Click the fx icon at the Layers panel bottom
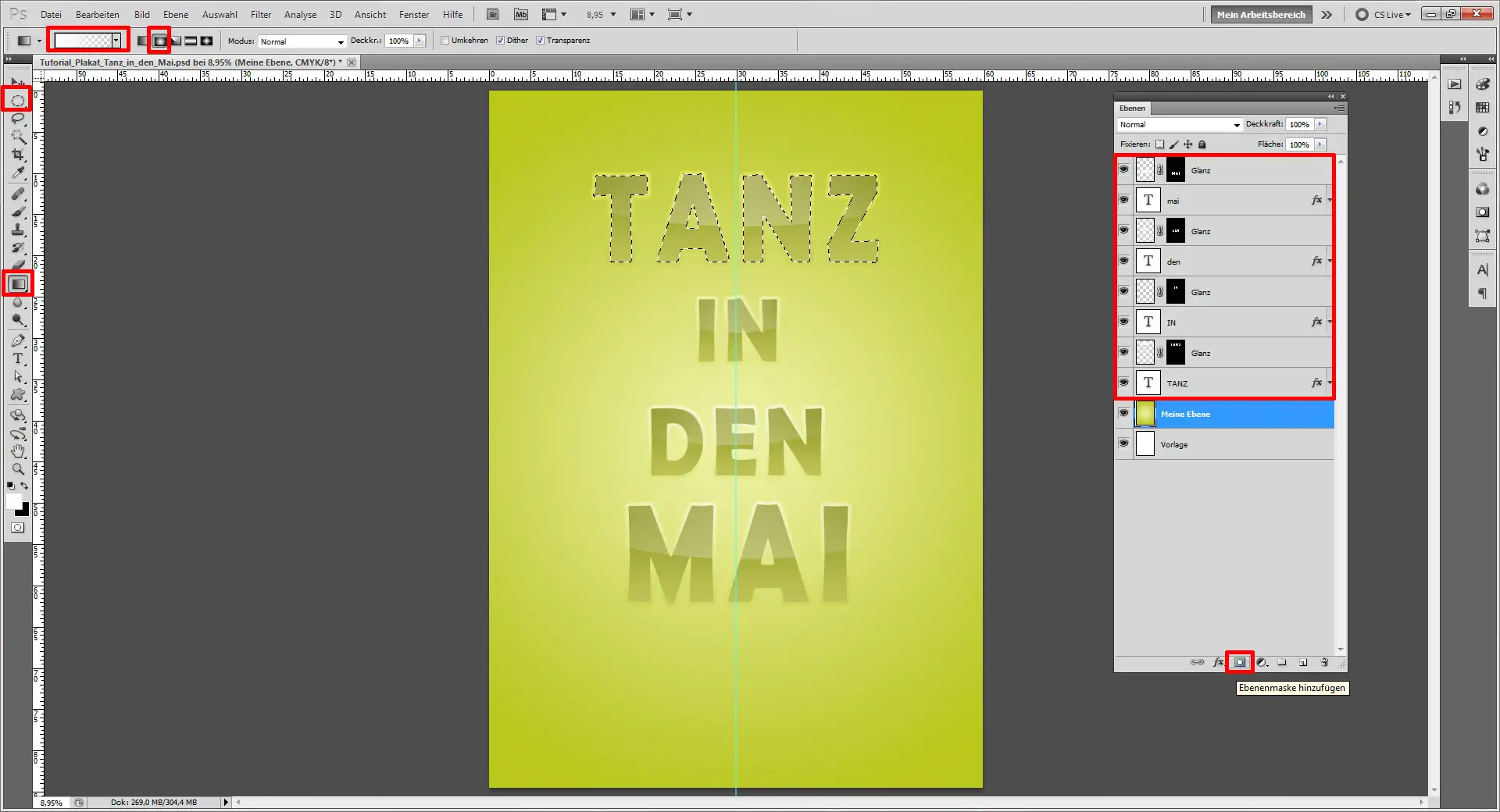The image size is (1500, 812). [x=1218, y=662]
